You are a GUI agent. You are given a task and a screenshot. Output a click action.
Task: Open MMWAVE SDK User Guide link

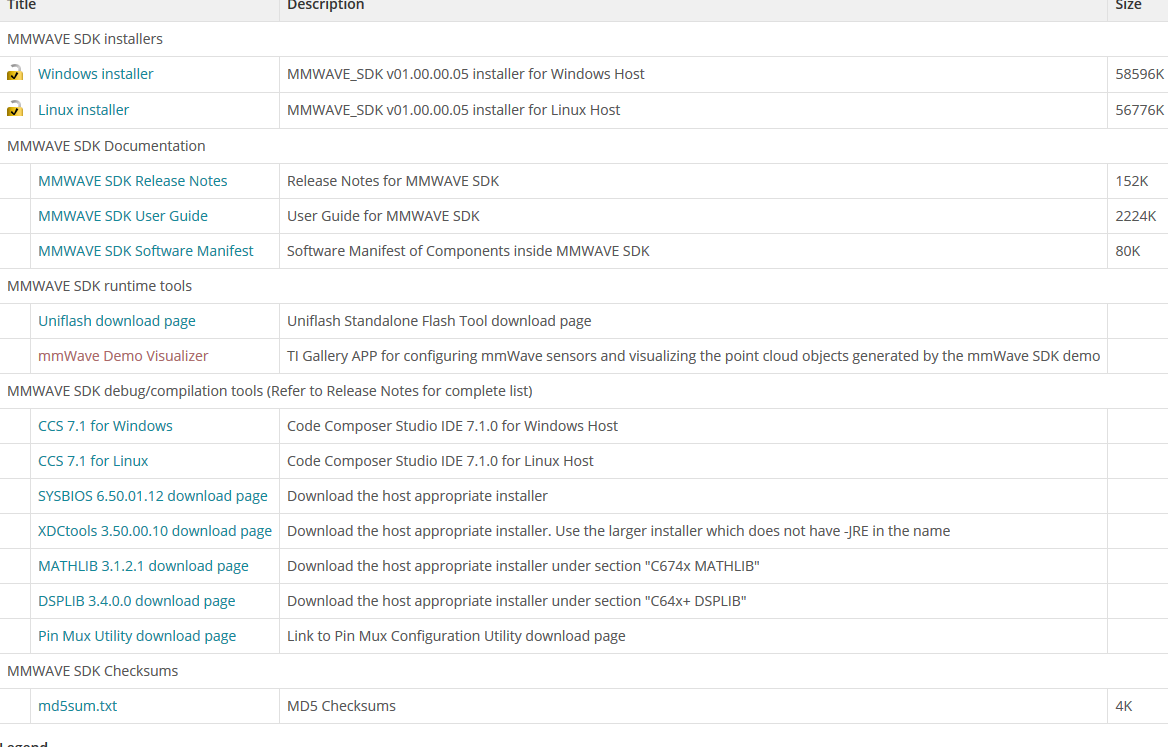123,216
